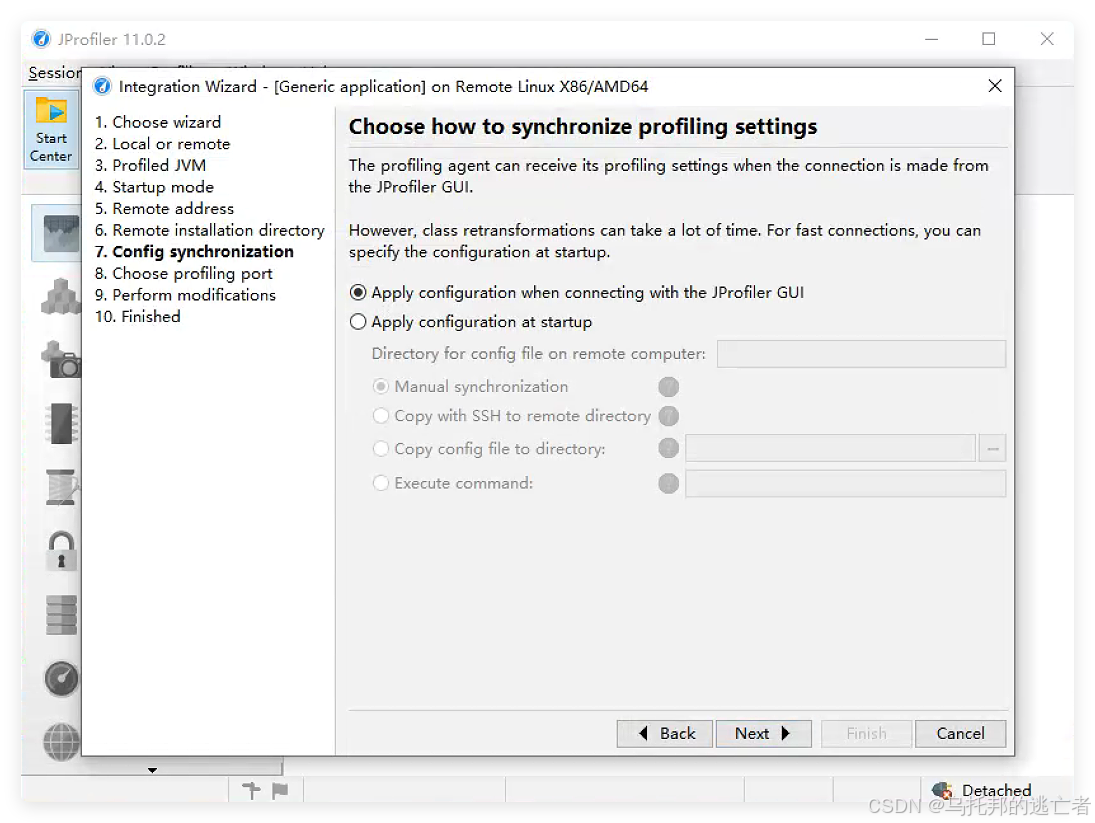
Task: Minimize the JProfiler main window
Action: [x=931, y=39]
